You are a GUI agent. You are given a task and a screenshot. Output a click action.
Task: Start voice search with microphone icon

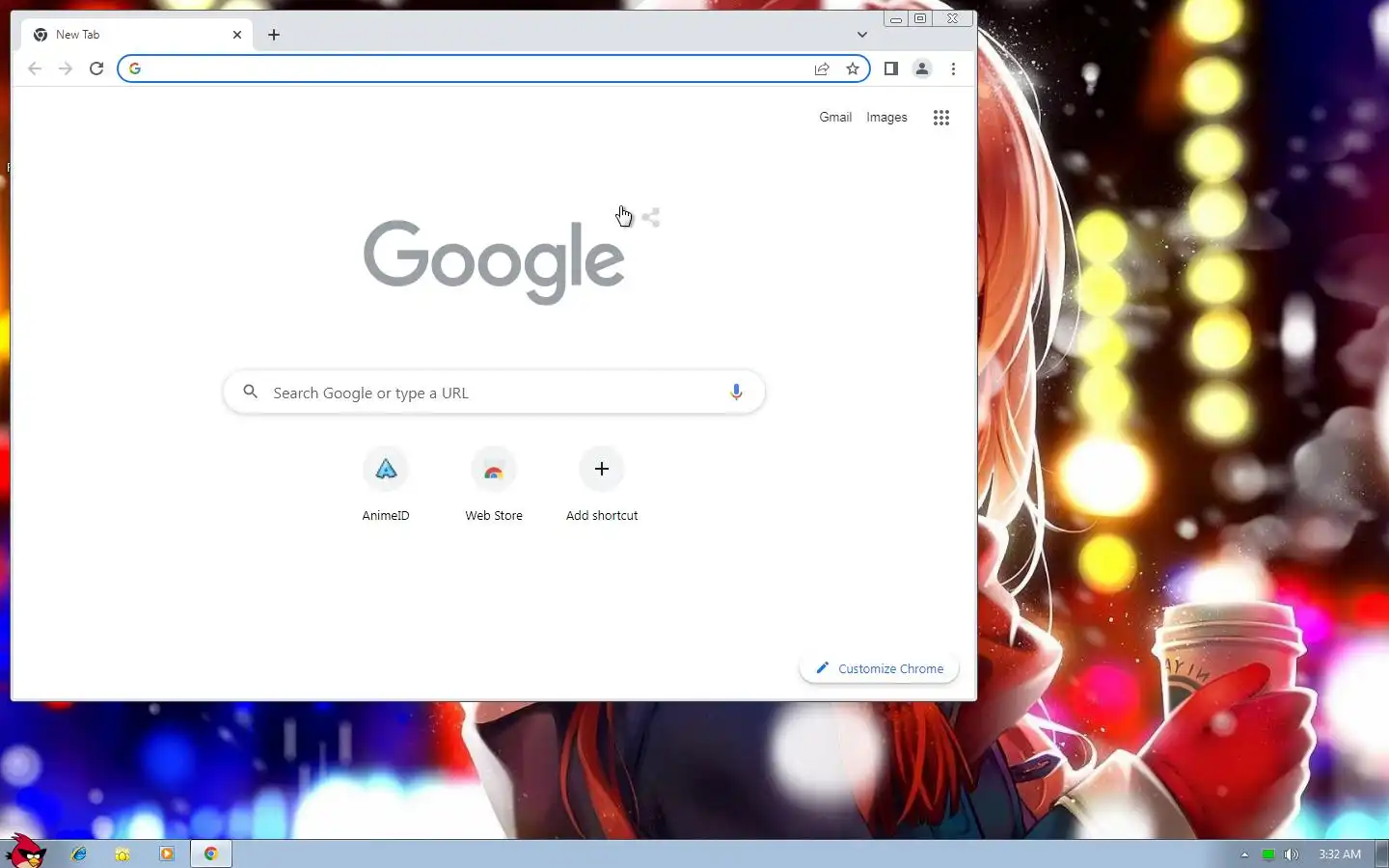(736, 393)
